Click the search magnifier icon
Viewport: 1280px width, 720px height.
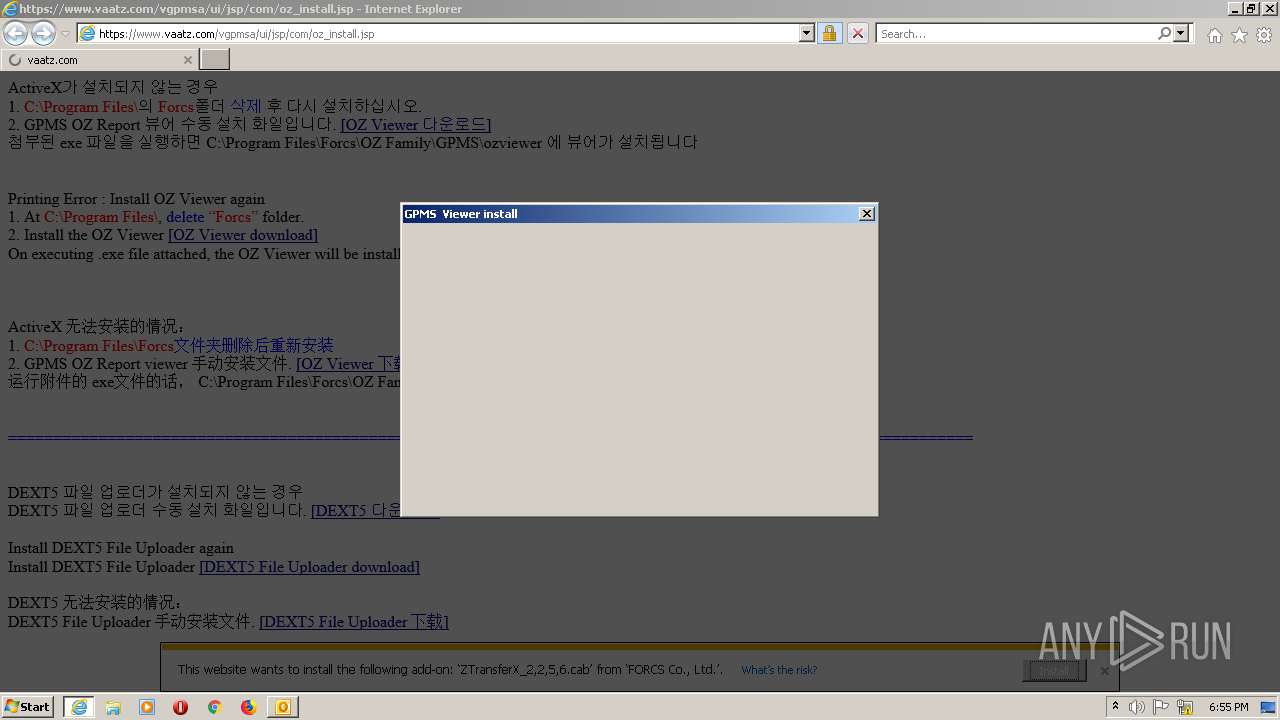click(1164, 34)
